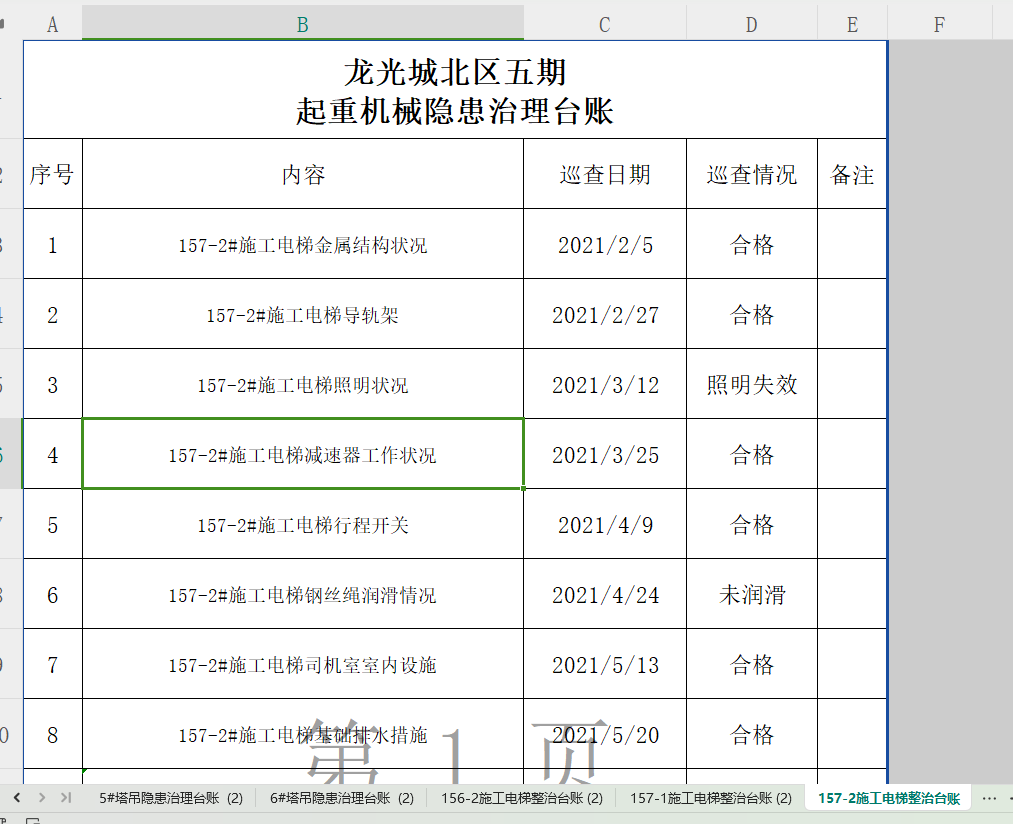Click the previous sheet navigation arrow
This screenshot has height=824, width=1013.
pyautogui.click(x=17, y=797)
